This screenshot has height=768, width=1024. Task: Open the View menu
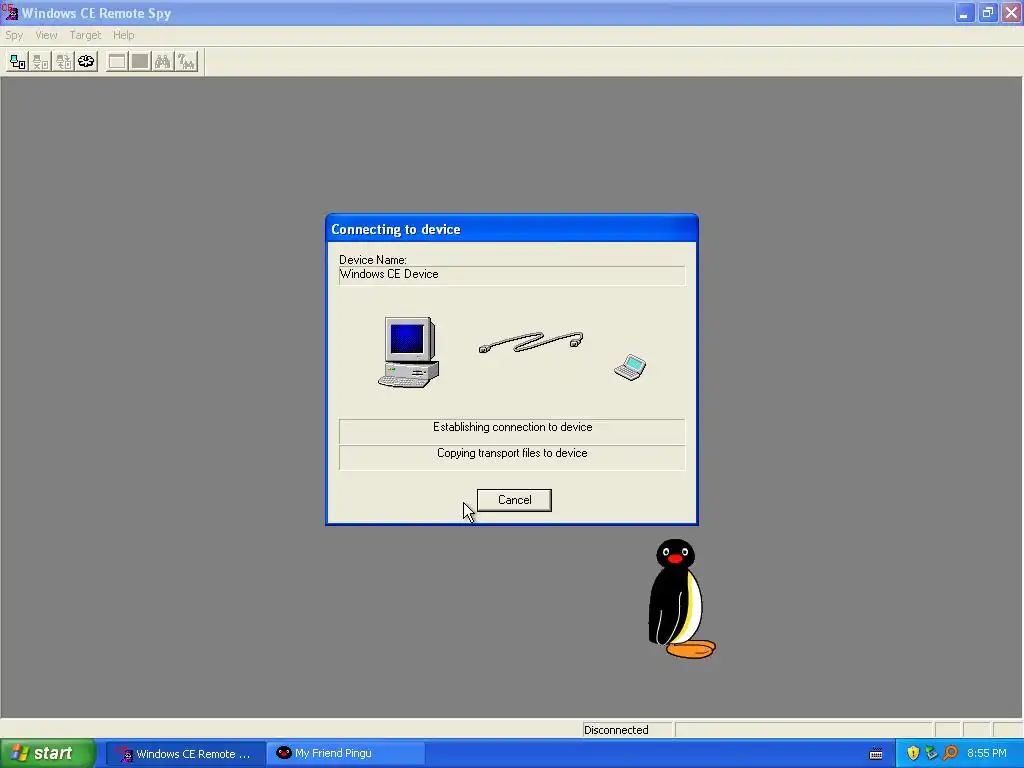point(46,35)
